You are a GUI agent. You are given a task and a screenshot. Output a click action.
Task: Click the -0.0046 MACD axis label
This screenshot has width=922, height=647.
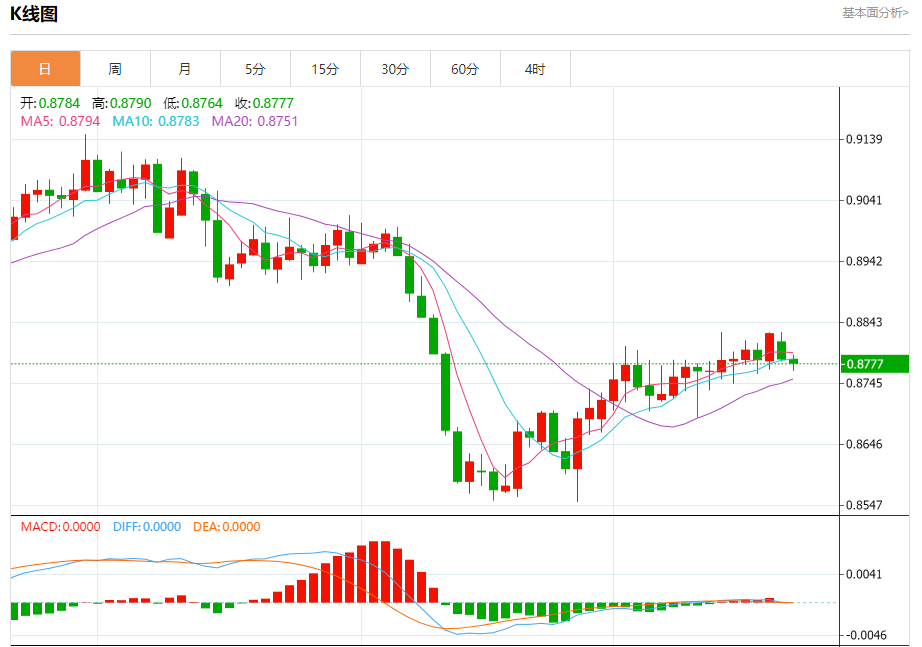click(864, 635)
